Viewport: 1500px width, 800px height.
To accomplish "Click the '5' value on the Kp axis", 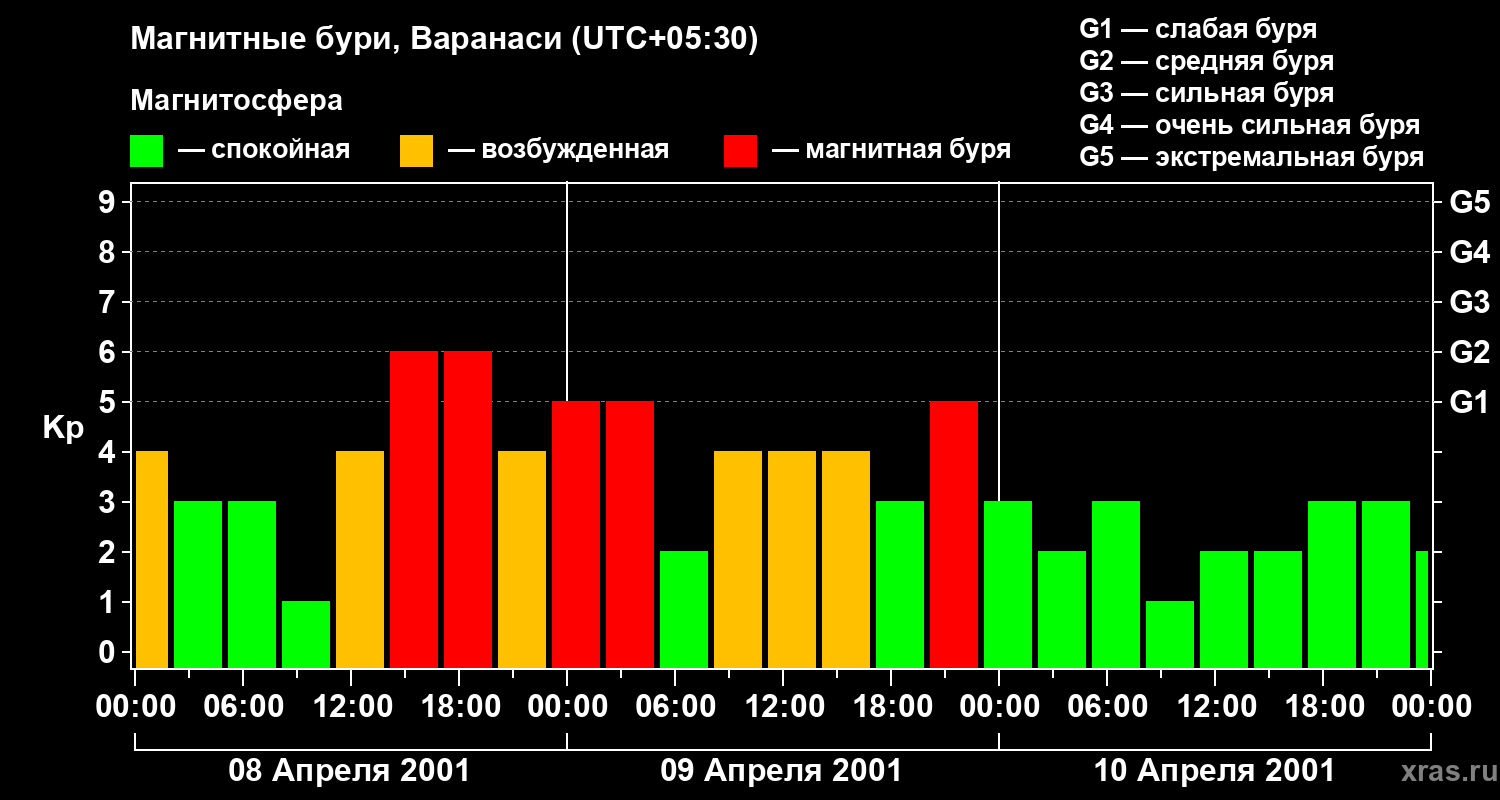I will pos(108,402).
